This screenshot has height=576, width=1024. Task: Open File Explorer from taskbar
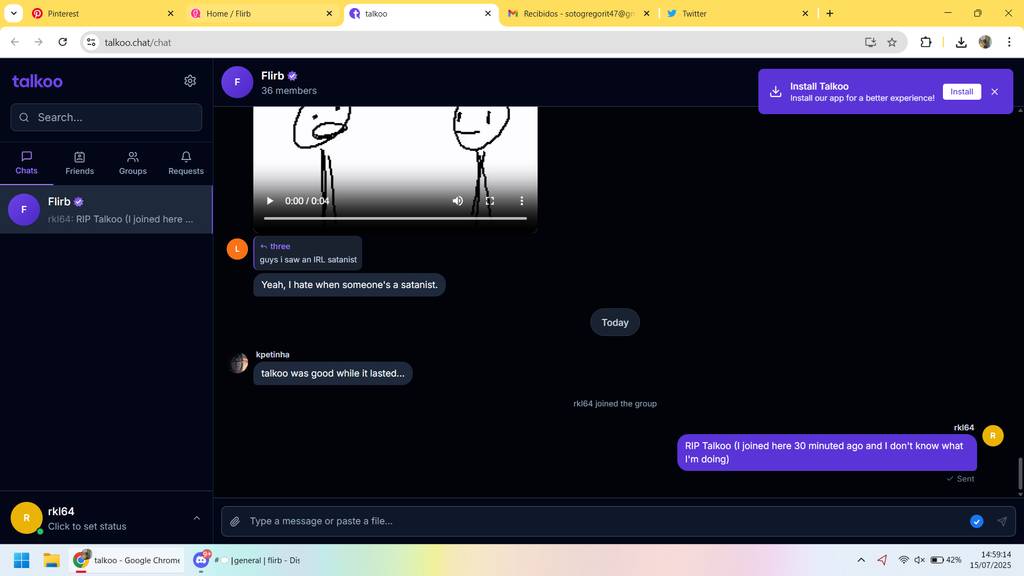52,560
